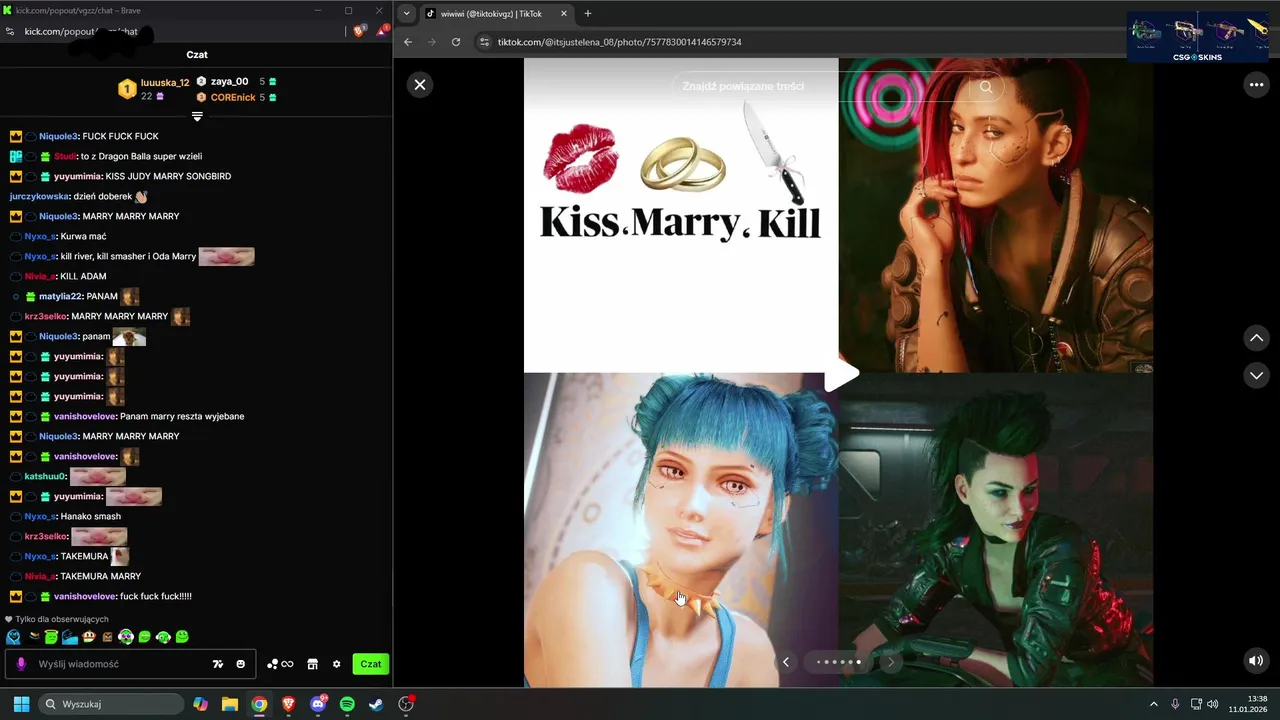The height and width of the screenshot is (720, 1280).
Task: Open the taskbar volume speaker control
Action: (1213, 704)
